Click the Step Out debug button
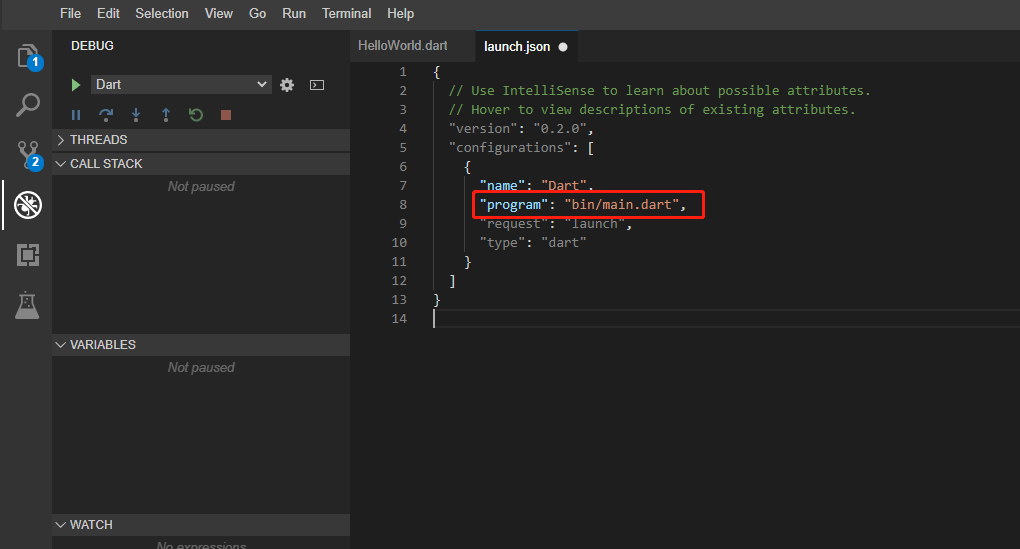The height and width of the screenshot is (549, 1020). [x=166, y=115]
